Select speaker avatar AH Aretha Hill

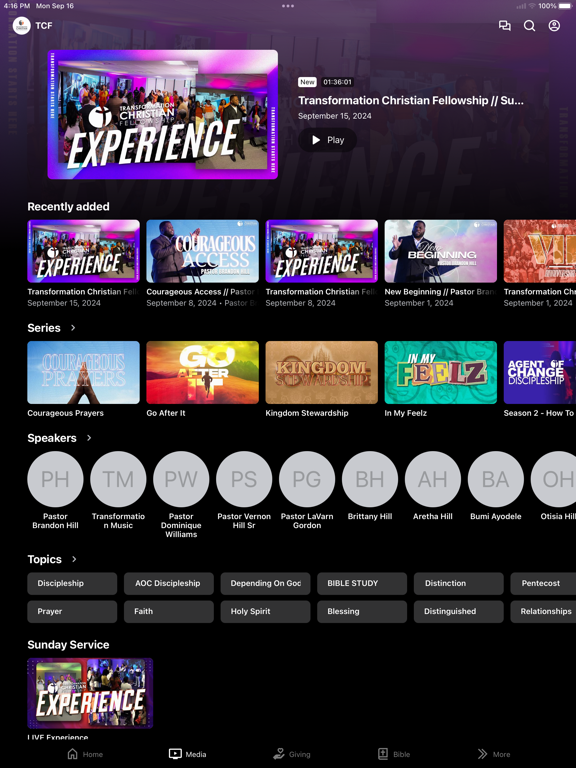(432, 479)
